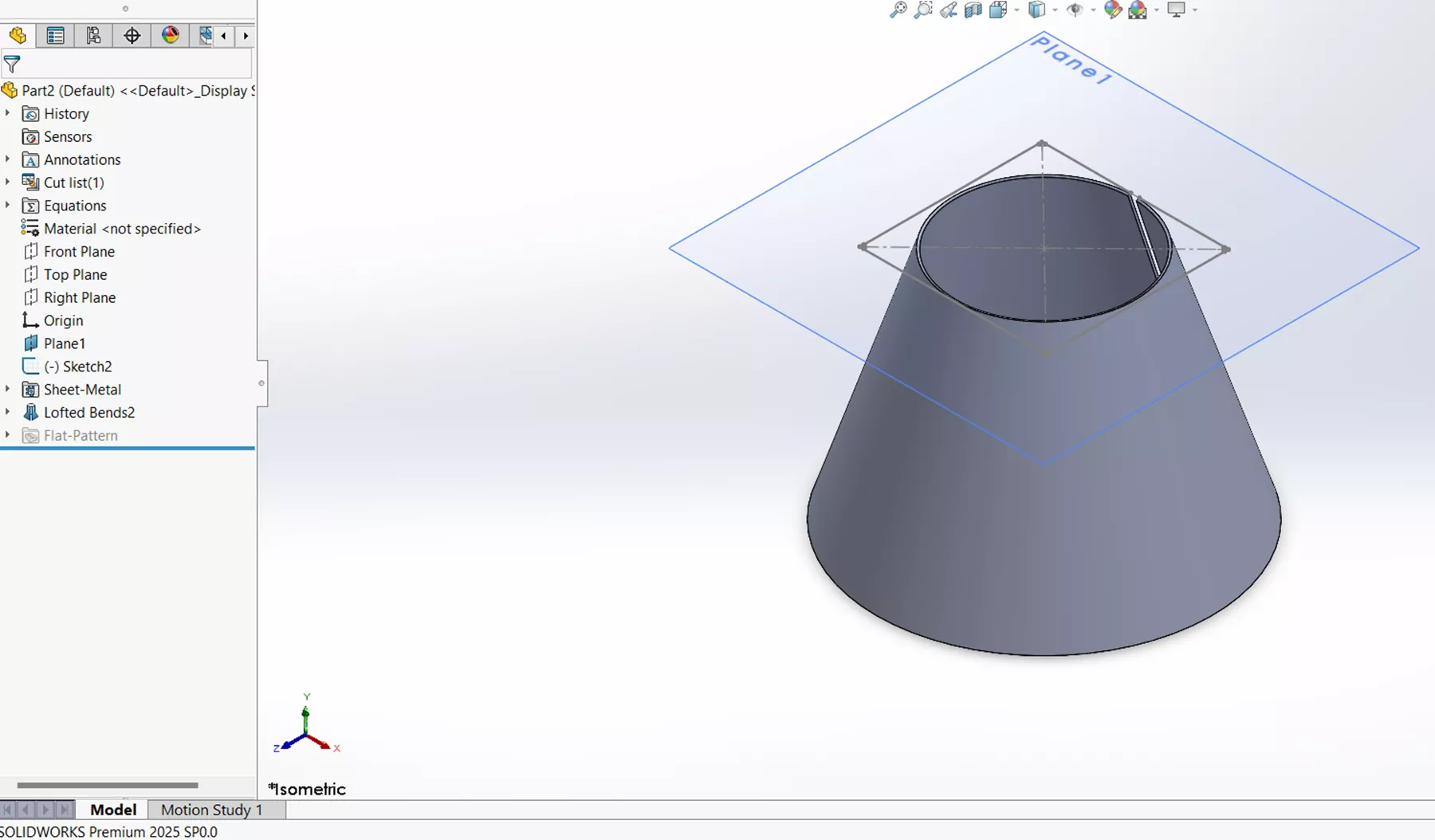Screen dimensions: 1435x840
Task: Expand the Sheet-Metal feature
Action: [x=8, y=389]
